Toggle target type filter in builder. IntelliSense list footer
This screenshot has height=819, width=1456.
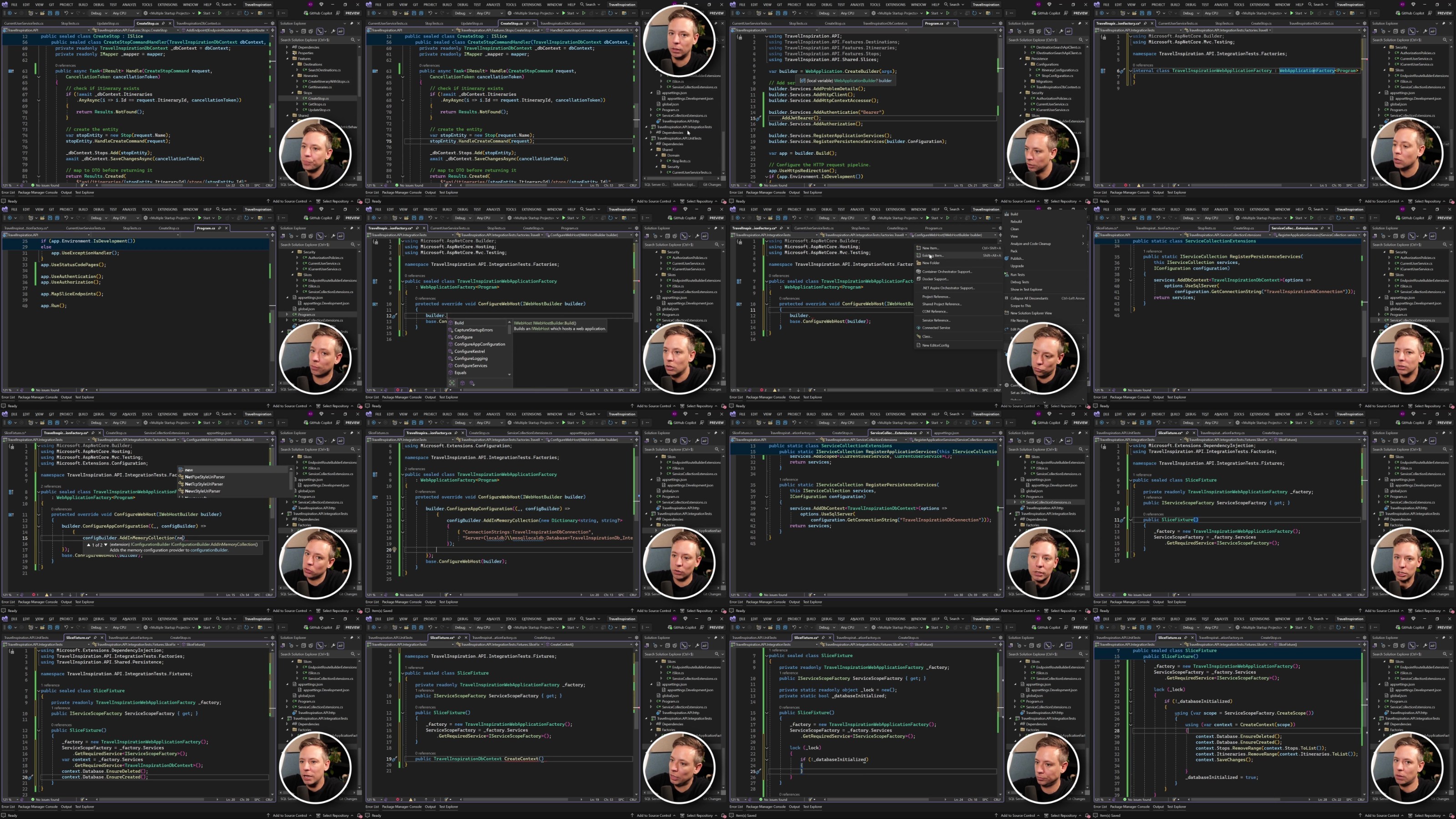tap(452, 383)
